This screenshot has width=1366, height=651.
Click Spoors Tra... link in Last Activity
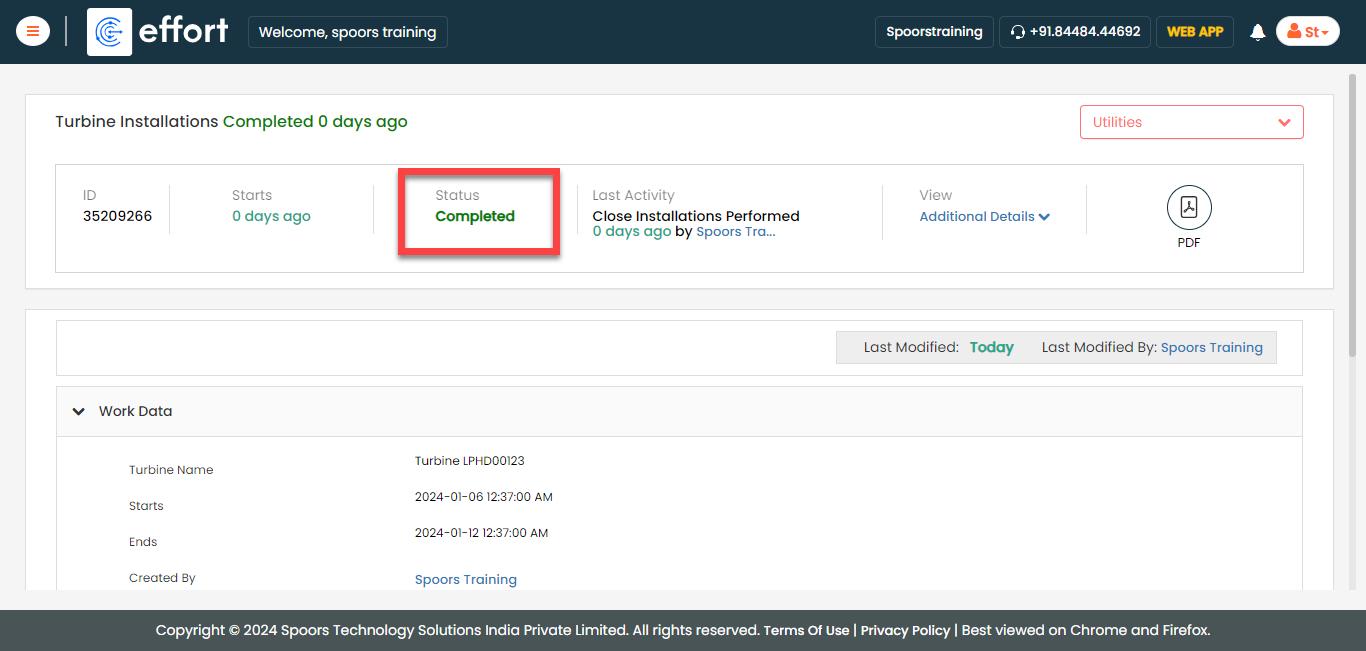pyautogui.click(x=735, y=232)
